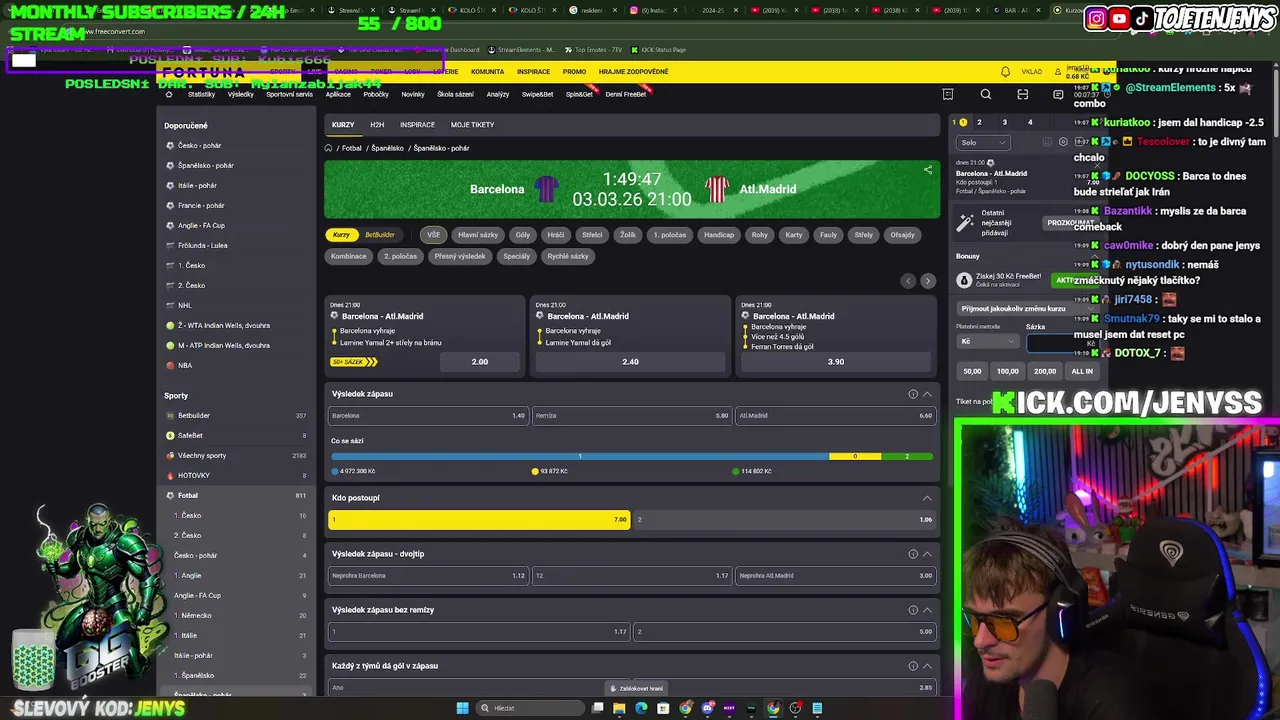Open Betbuilder in Sporty list
Image resolution: width=1280 pixels, height=720 pixels.
click(x=237, y=415)
